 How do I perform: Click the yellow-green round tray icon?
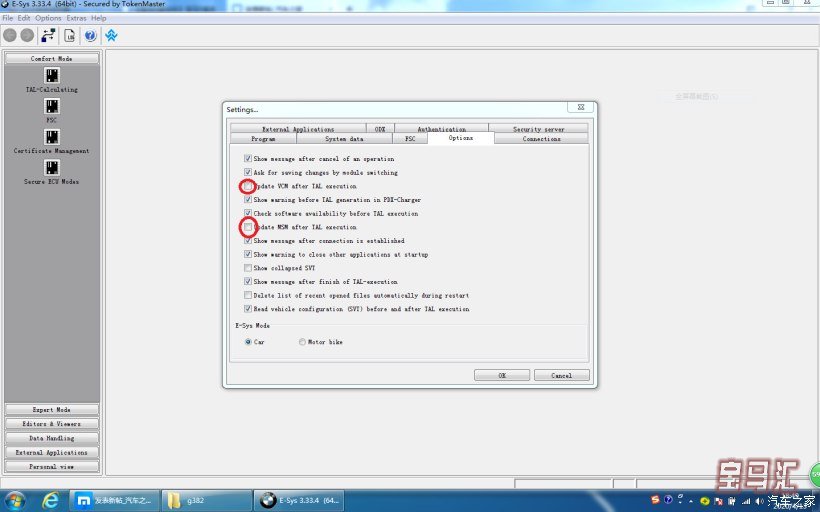[x=705, y=501]
